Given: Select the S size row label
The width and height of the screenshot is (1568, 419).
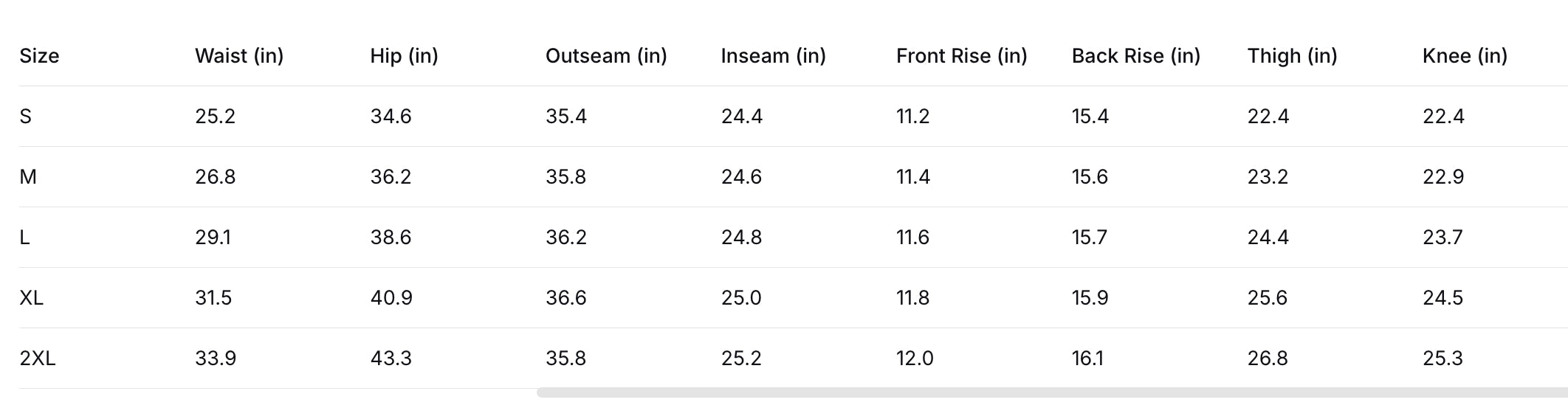Looking at the screenshot, I should point(25,117).
